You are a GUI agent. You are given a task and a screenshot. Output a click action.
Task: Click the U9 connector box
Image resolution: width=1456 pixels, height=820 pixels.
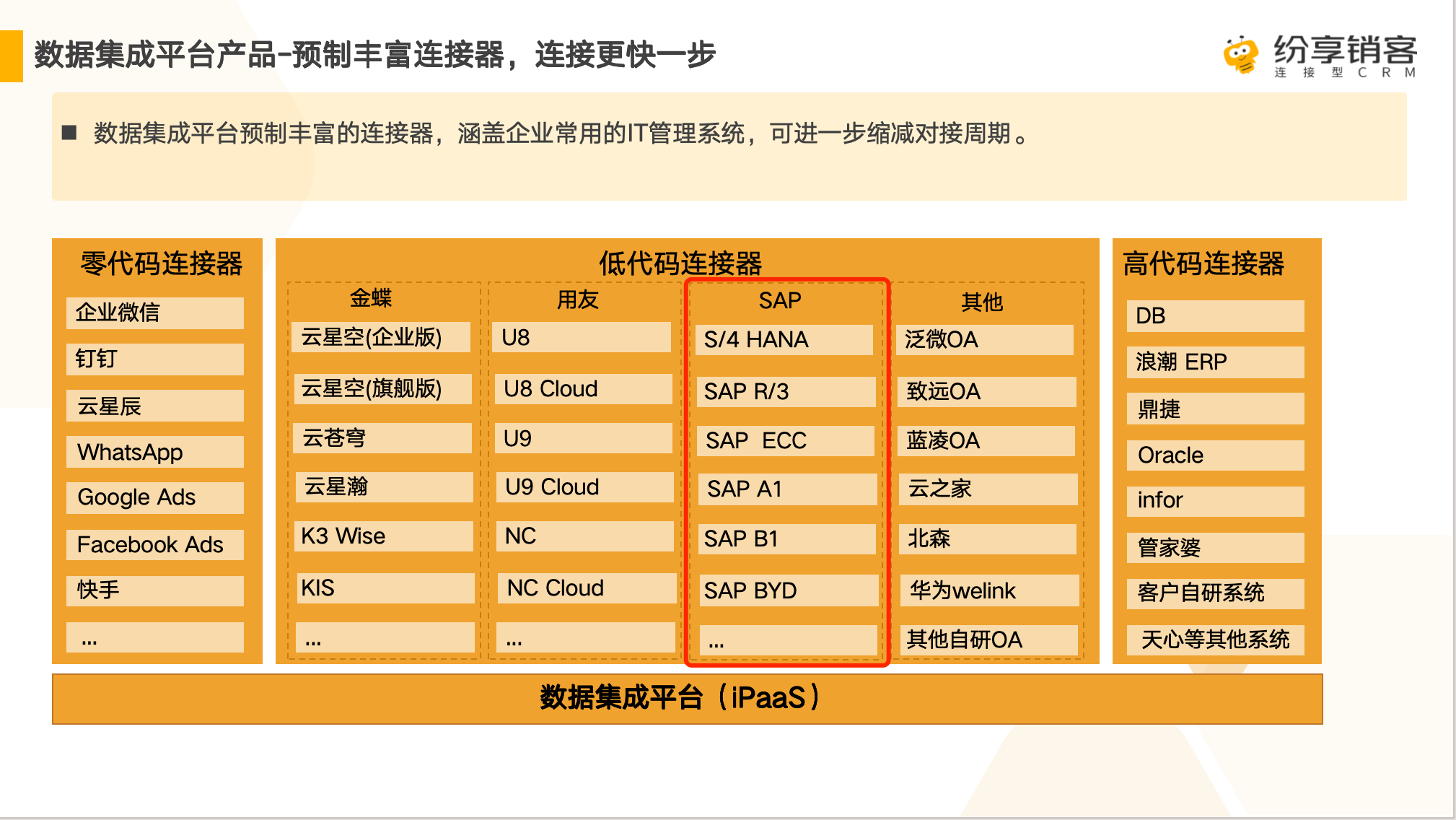tap(583, 438)
